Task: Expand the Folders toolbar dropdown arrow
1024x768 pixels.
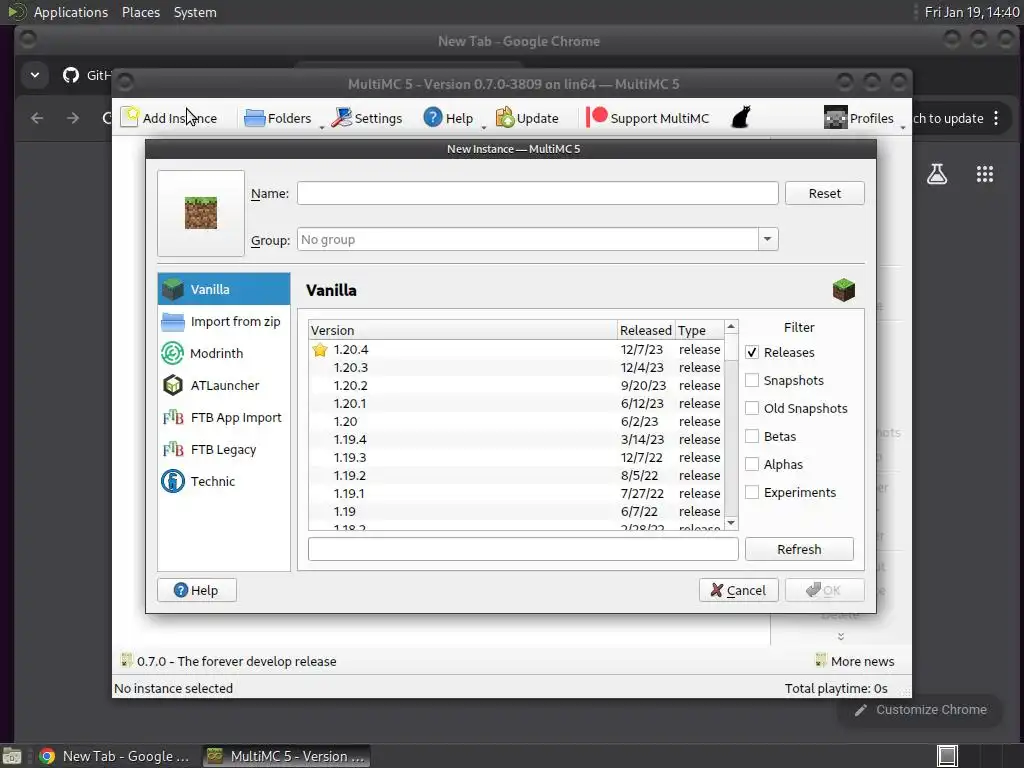Action: [322, 127]
